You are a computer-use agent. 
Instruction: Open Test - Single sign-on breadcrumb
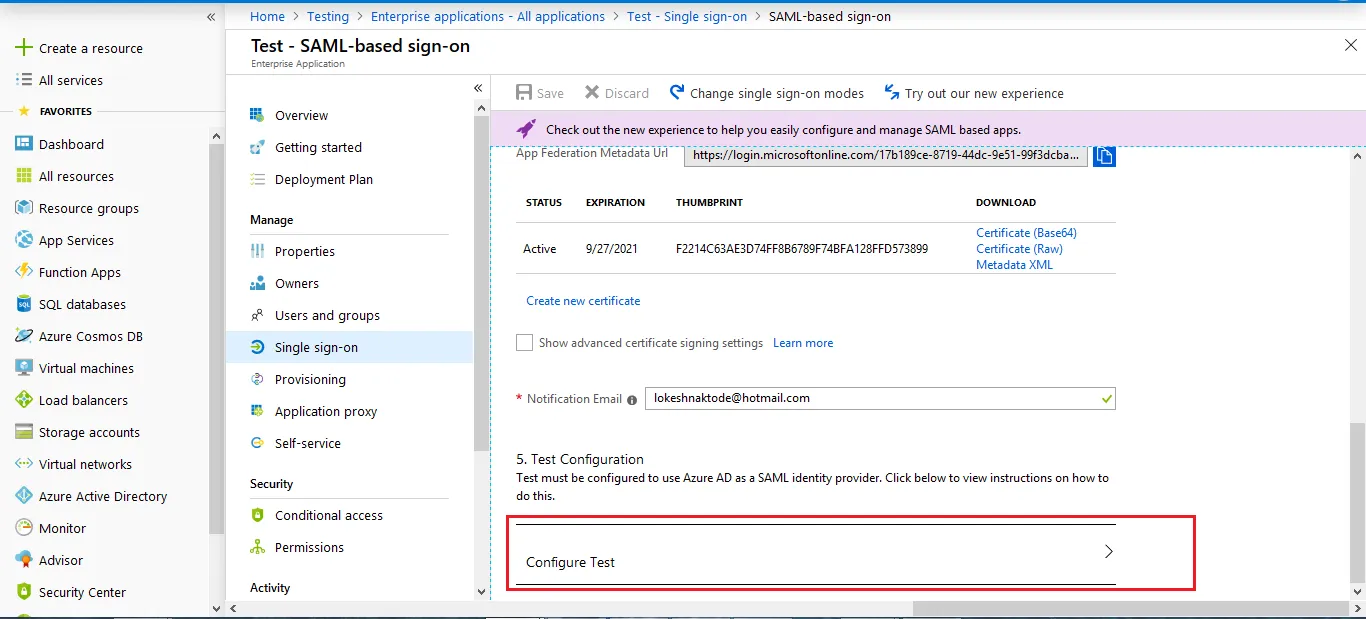(687, 16)
